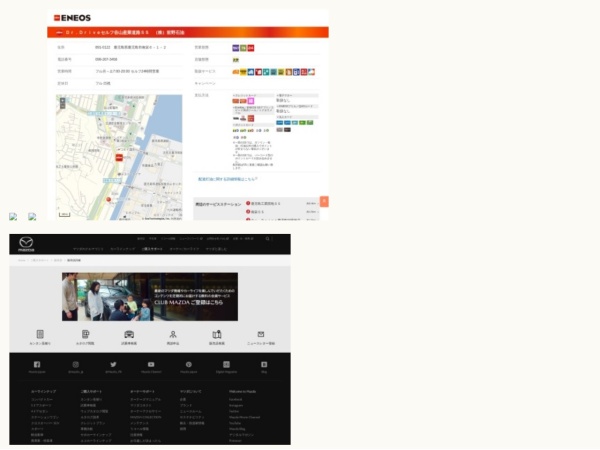
Task: Open the first nearby service station entry
Action: point(266,204)
